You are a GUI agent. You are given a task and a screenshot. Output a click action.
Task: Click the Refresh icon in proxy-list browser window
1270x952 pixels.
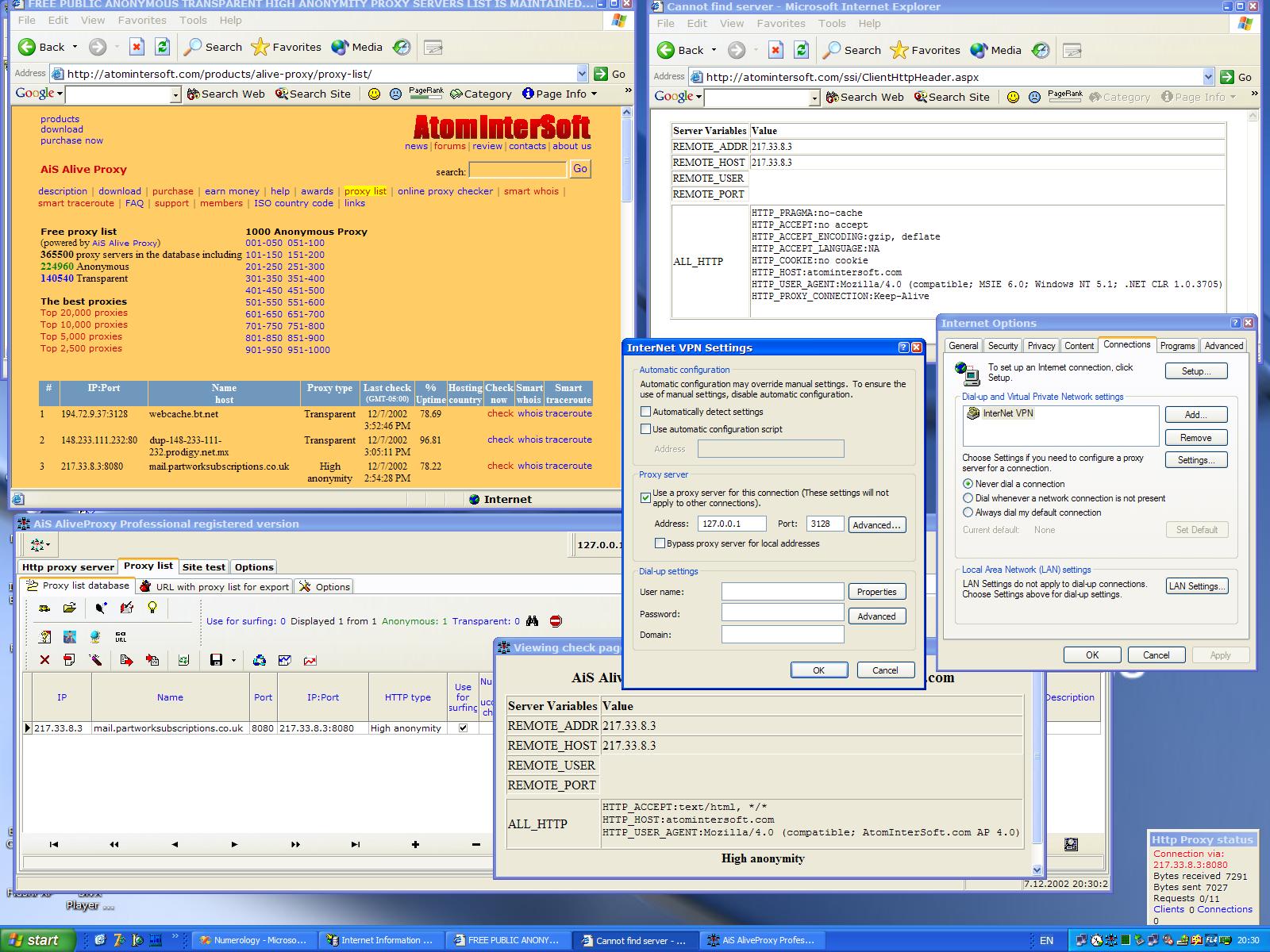tap(162, 47)
